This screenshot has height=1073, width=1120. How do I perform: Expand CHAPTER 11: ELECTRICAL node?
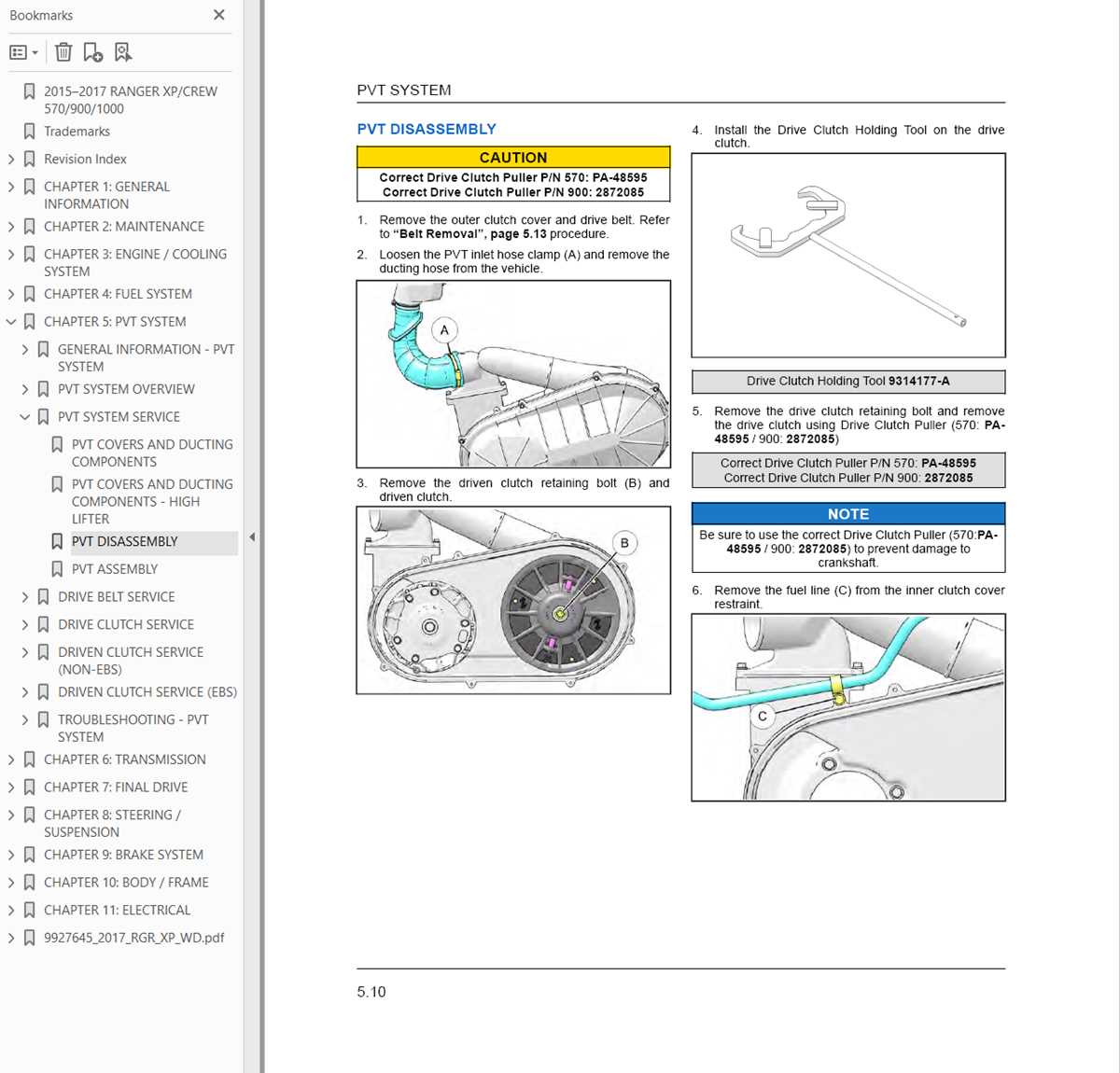11,911
